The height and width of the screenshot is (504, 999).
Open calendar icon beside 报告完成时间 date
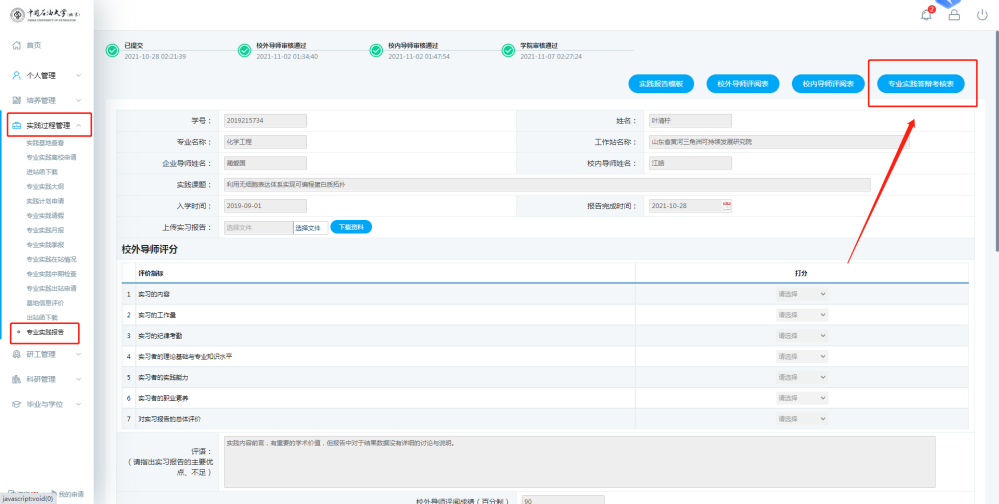point(727,206)
